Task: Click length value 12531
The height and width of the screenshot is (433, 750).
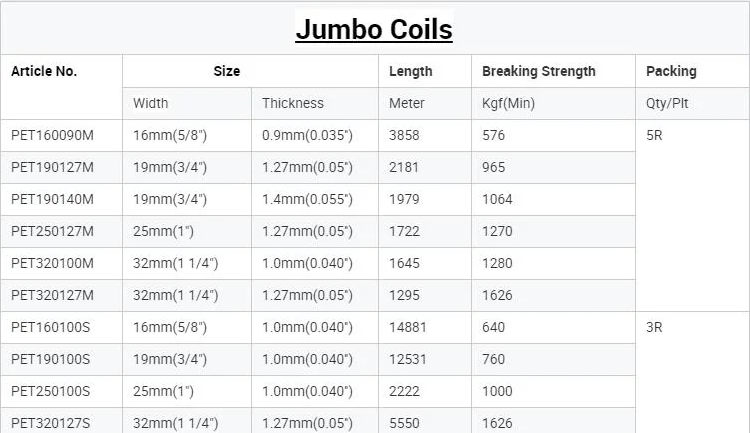Action: click(x=408, y=359)
